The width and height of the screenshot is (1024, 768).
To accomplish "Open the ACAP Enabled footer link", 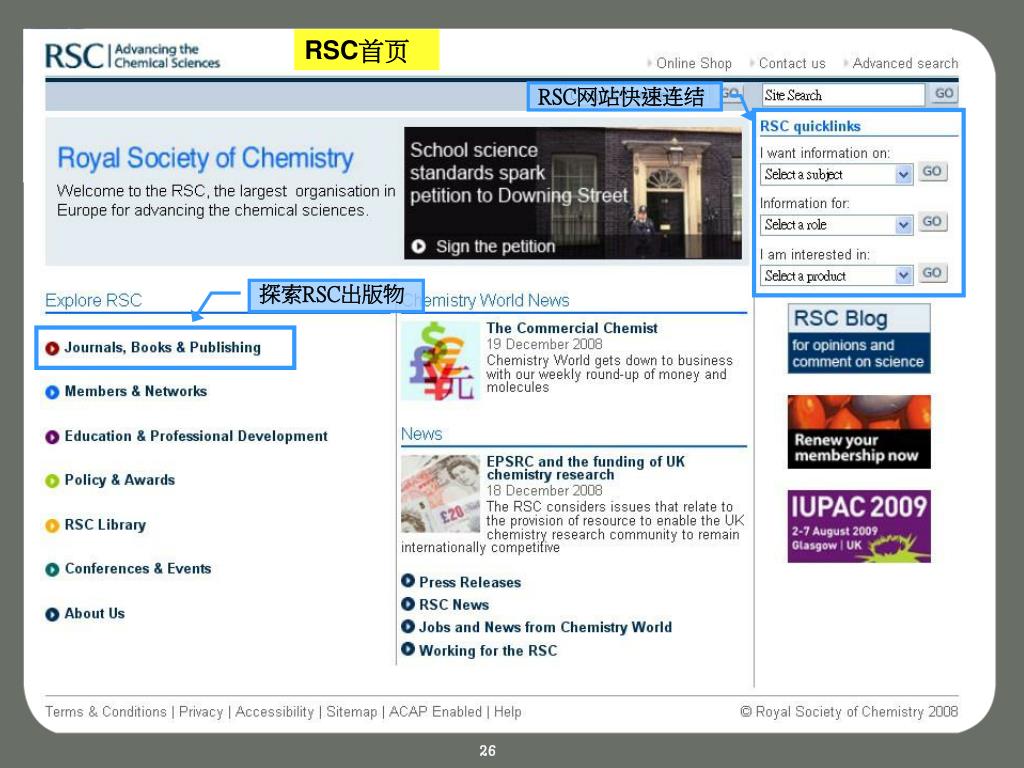I will [x=436, y=712].
